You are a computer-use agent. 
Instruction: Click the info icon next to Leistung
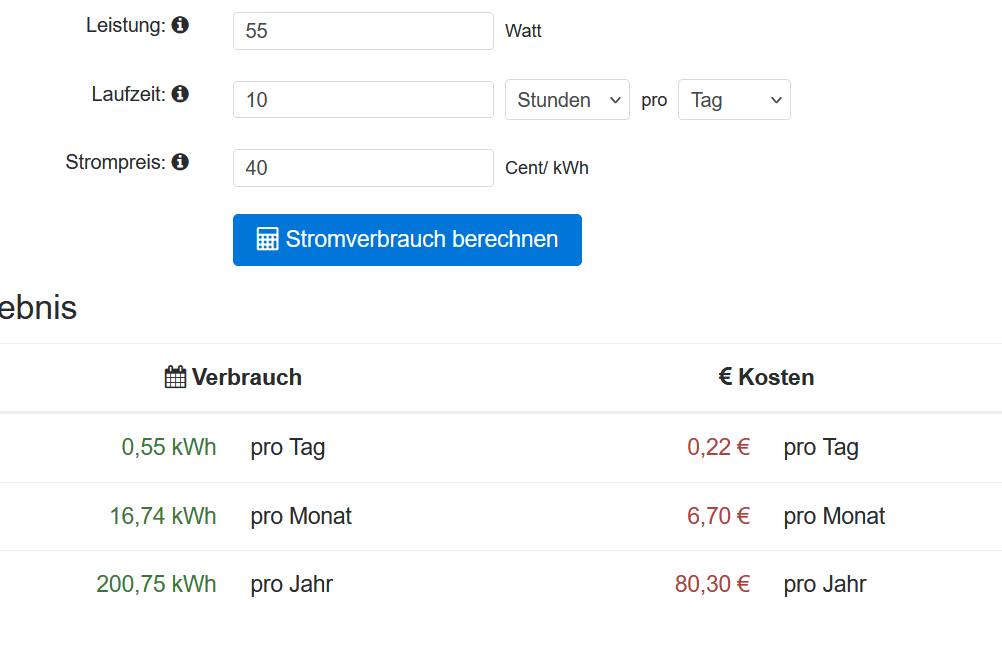click(180, 25)
